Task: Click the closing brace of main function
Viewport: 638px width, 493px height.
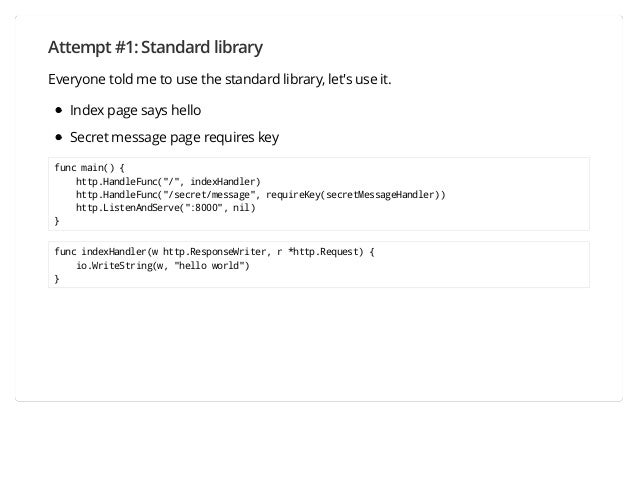Action: [x=57, y=221]
